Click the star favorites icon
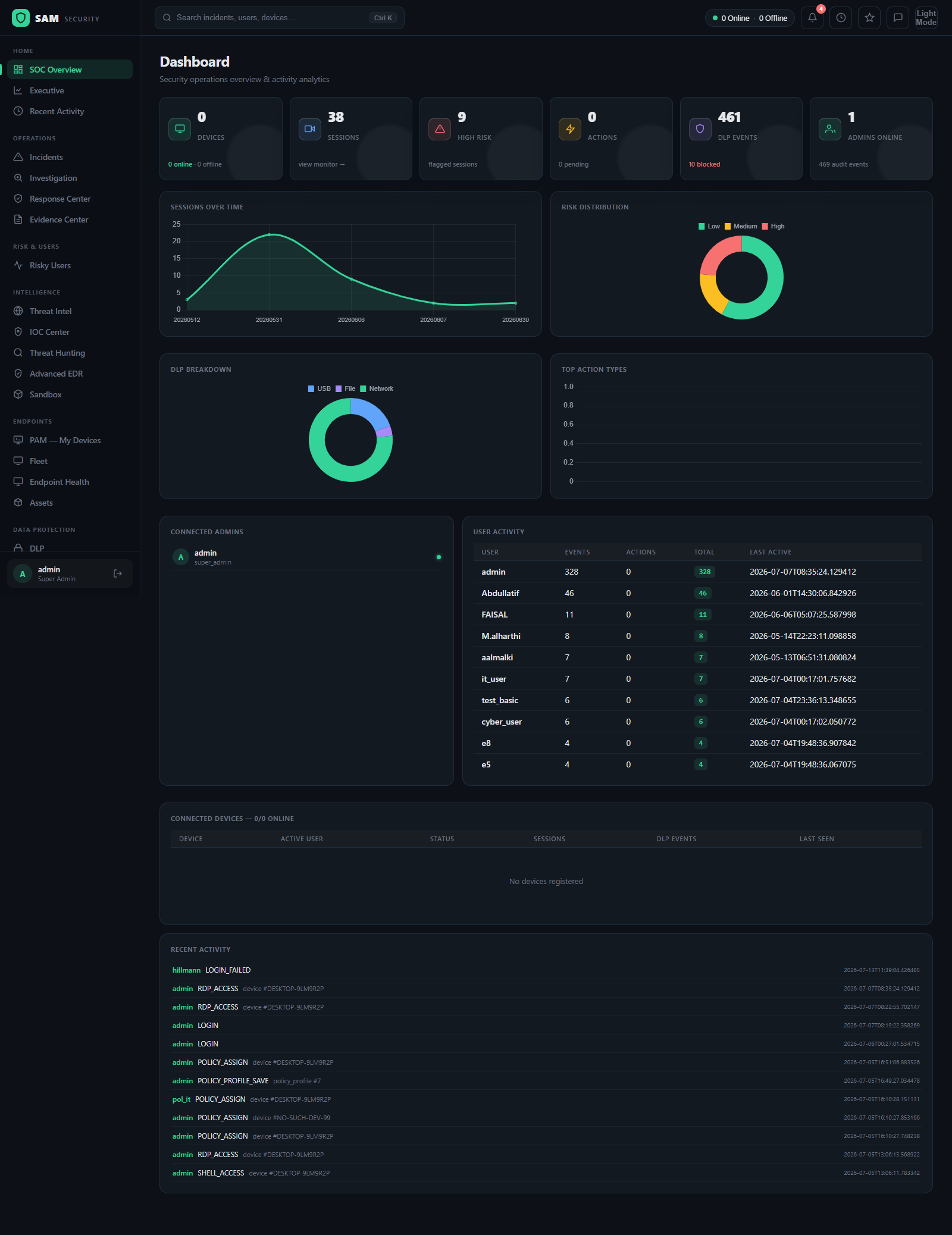 point(869,18)
